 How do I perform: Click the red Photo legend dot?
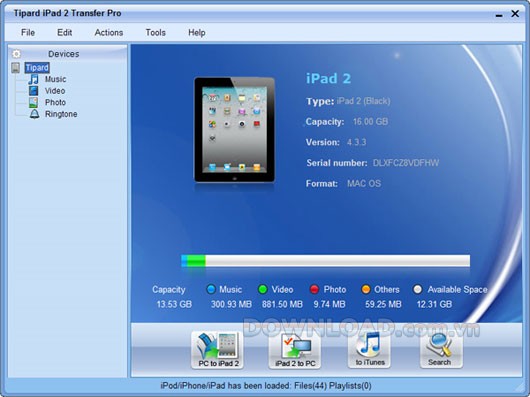click(314, 289)
